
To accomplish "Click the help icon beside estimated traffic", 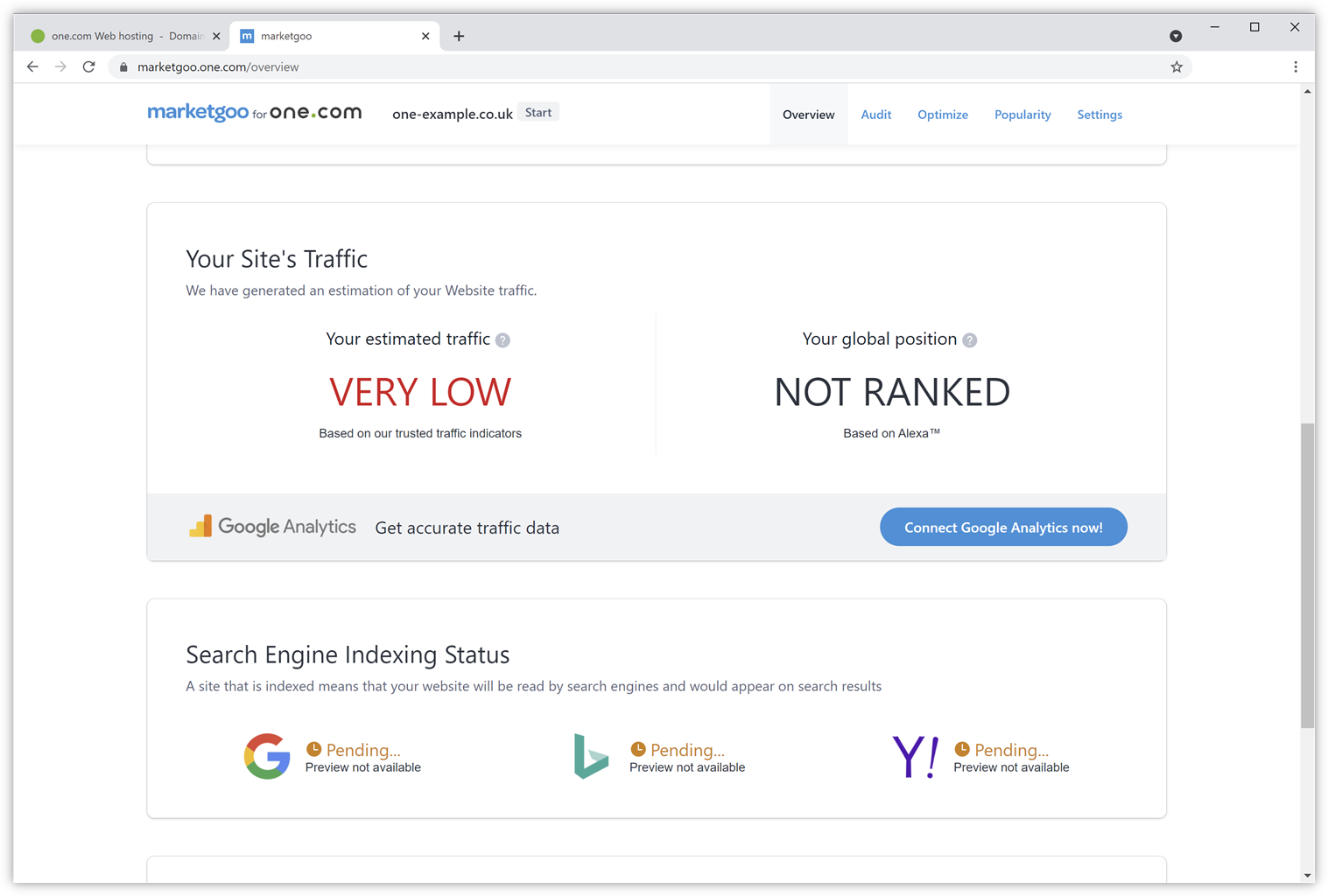I will (x=502, y=340).
